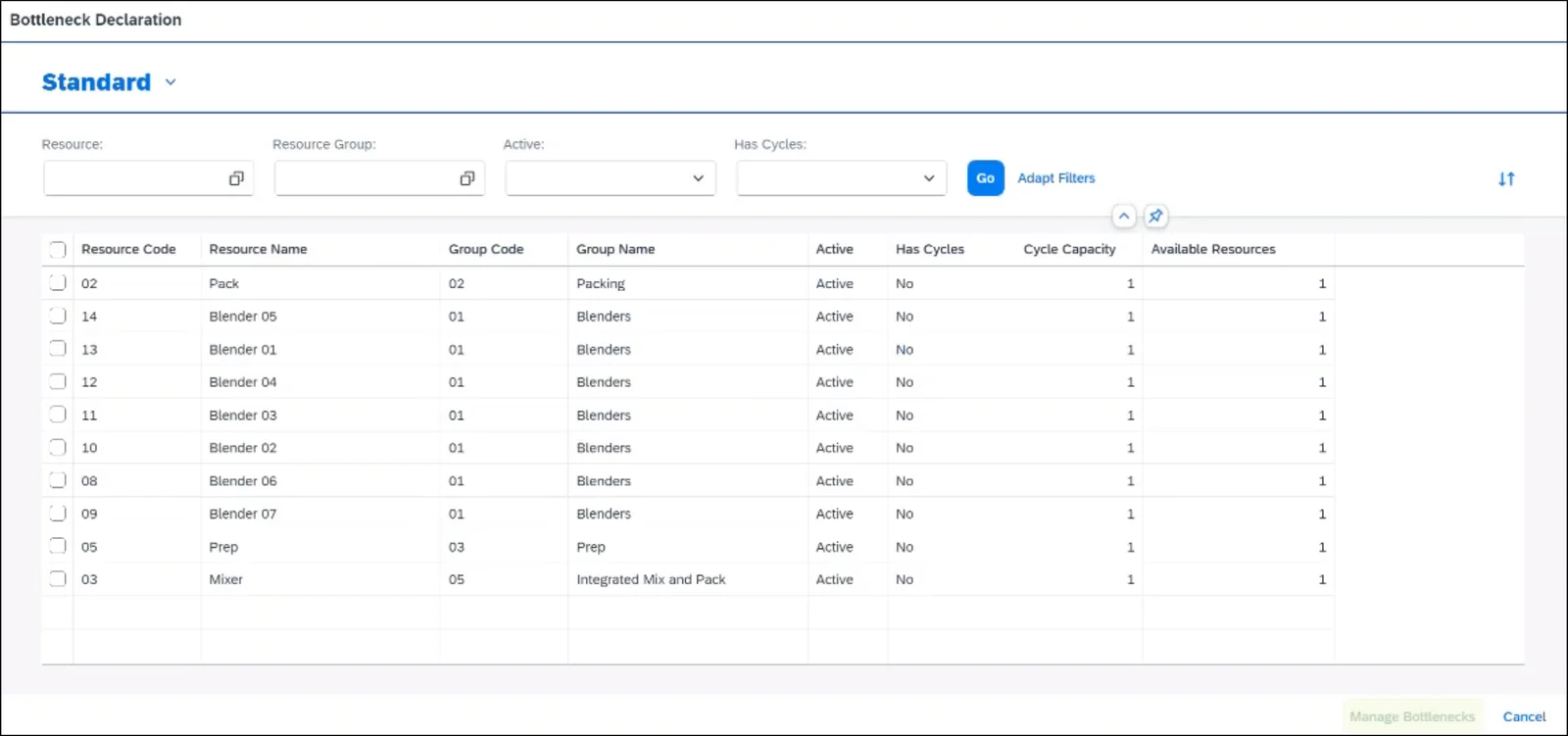Viewport: 1568px width, 736px height.
Task: Open the Active filter dropdown
Action: [611, 178]
